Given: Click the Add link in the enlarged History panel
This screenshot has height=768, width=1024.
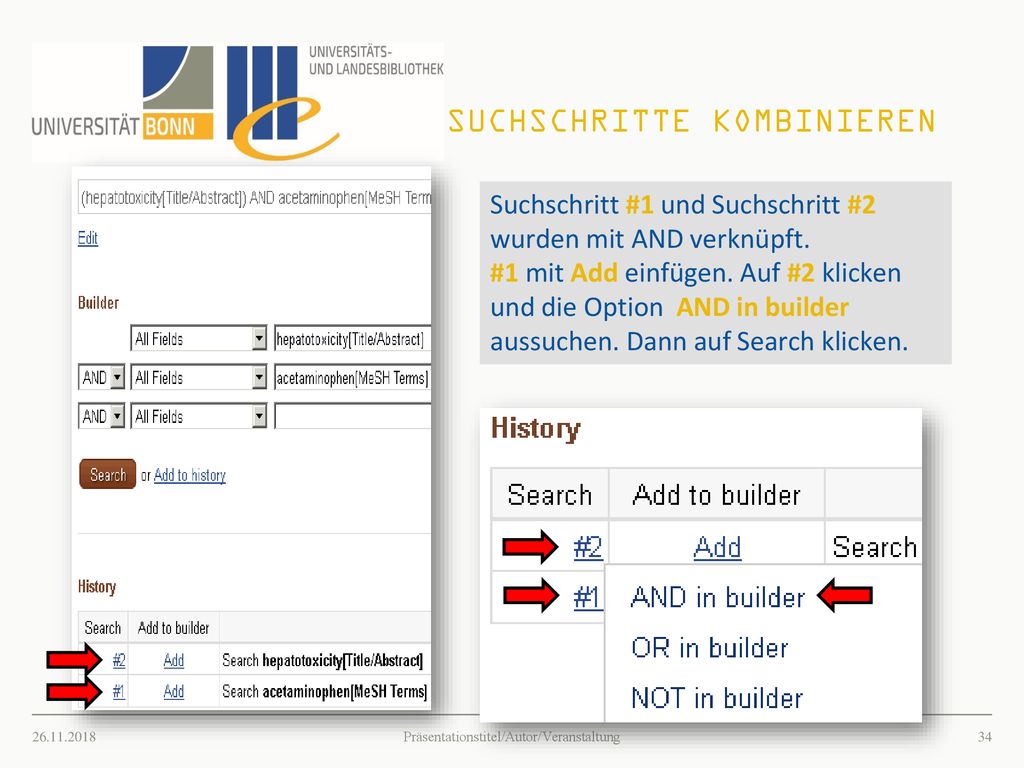Looking at the screenshot, I should click(717, 547).
